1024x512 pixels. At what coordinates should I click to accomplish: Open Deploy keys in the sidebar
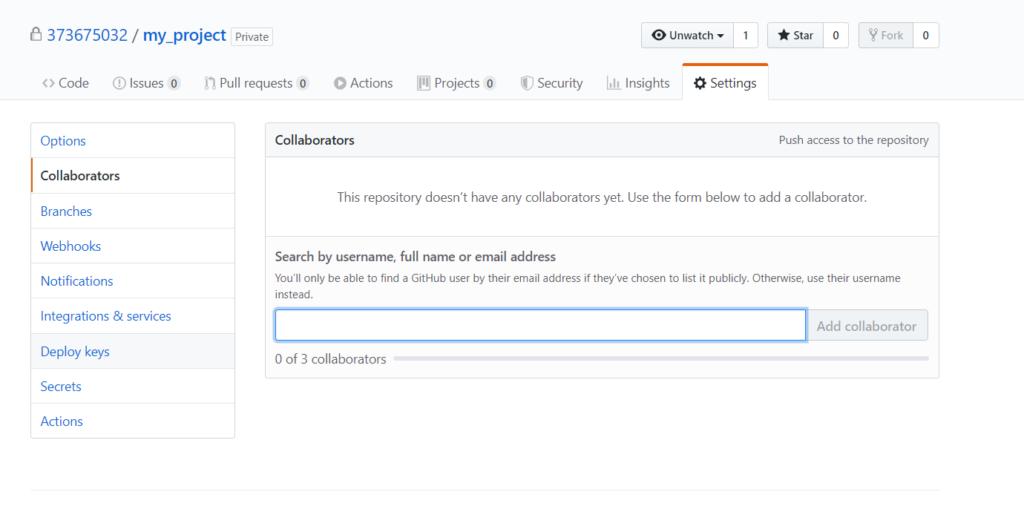[133, 351]
